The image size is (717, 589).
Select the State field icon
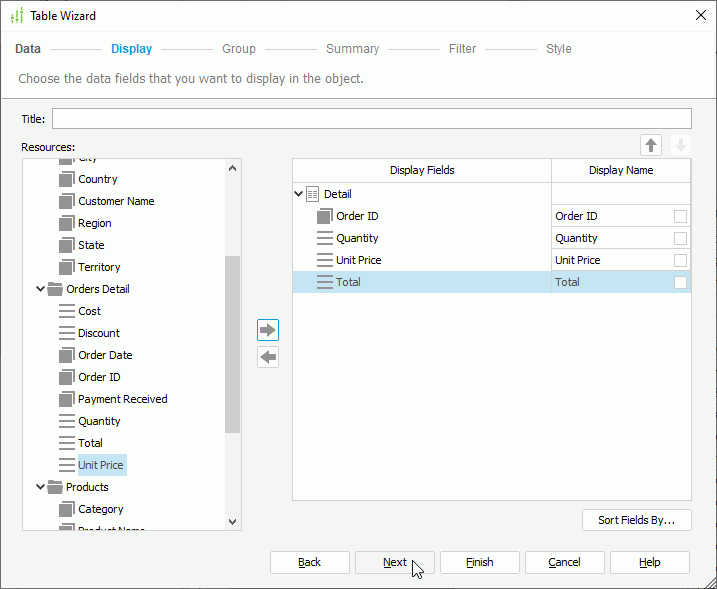[x=67, y=245]
